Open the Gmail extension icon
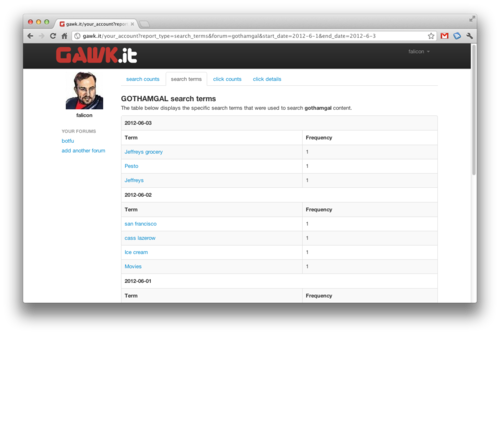500x443 pixels. [444, 36]
